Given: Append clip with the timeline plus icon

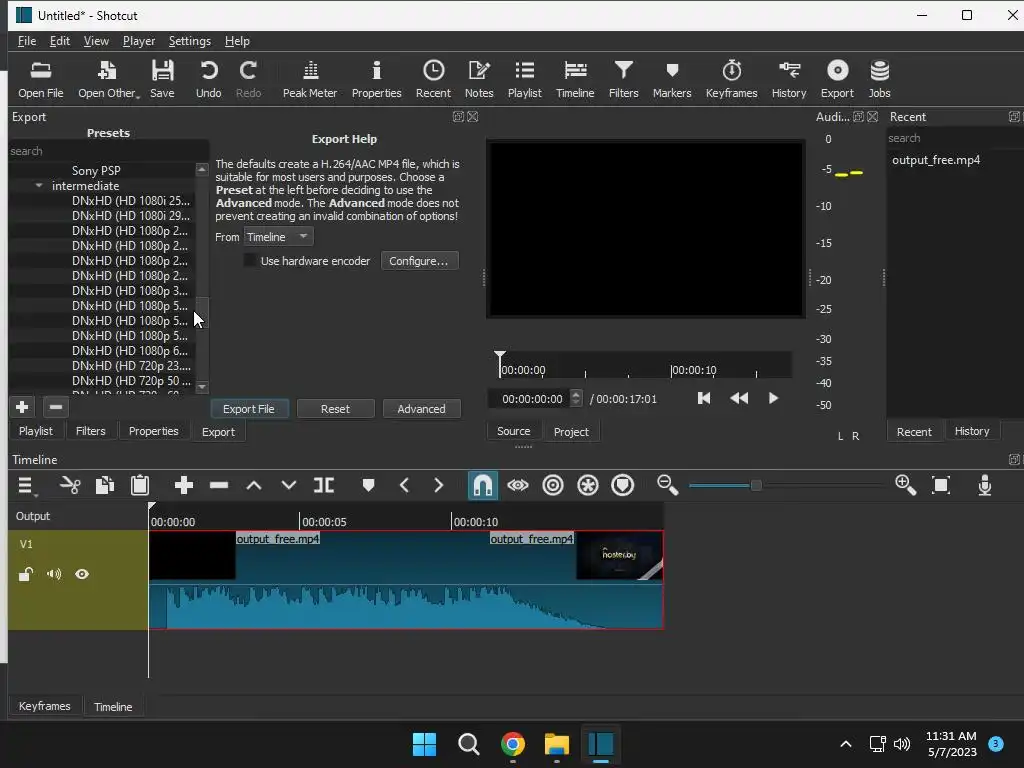Looking at the screenshot, I should tap(184, 485).
